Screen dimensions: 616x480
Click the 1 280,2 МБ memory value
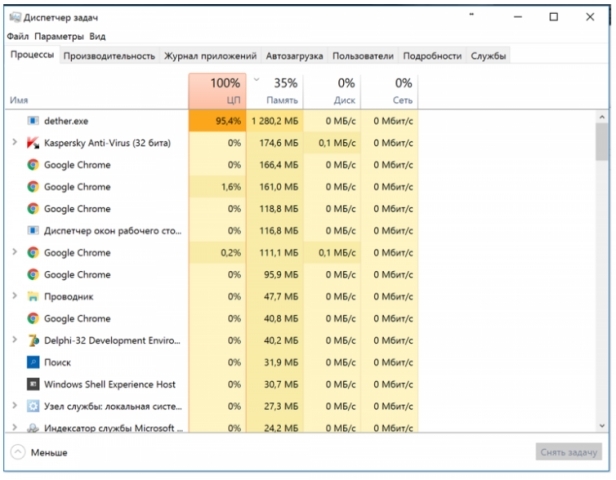click(275, 121)
